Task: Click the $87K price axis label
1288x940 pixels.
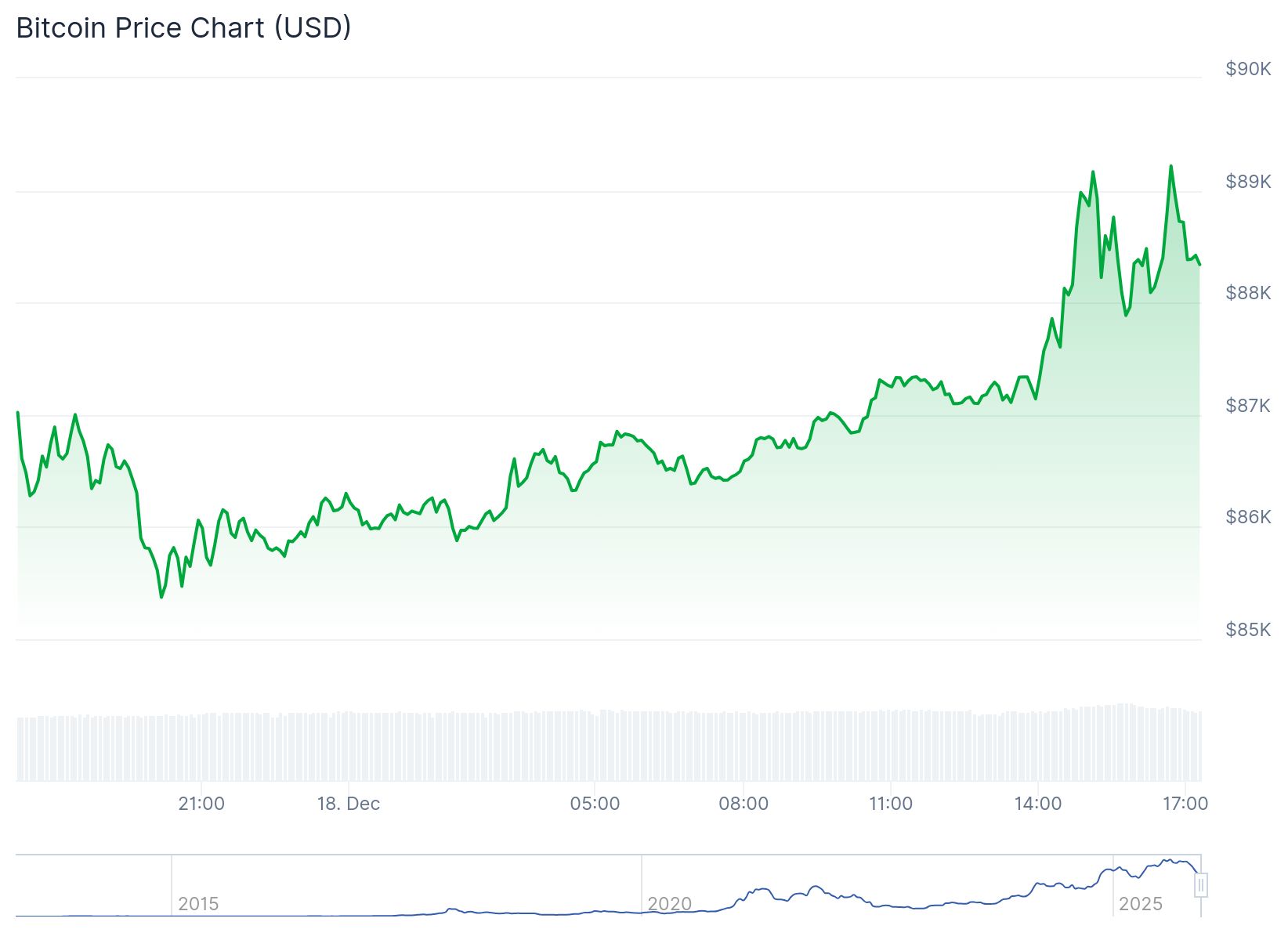Action: pyautogui.click(x=1248, y=406)
